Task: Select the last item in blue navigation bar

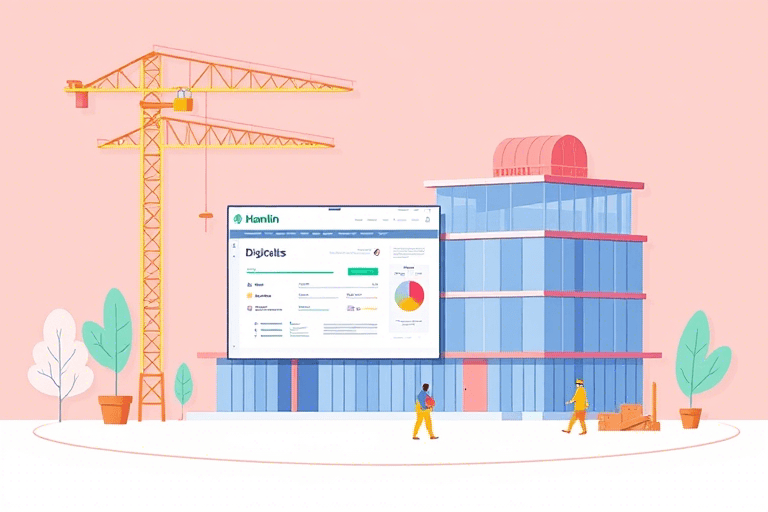Action: click(x=381, y=233)
